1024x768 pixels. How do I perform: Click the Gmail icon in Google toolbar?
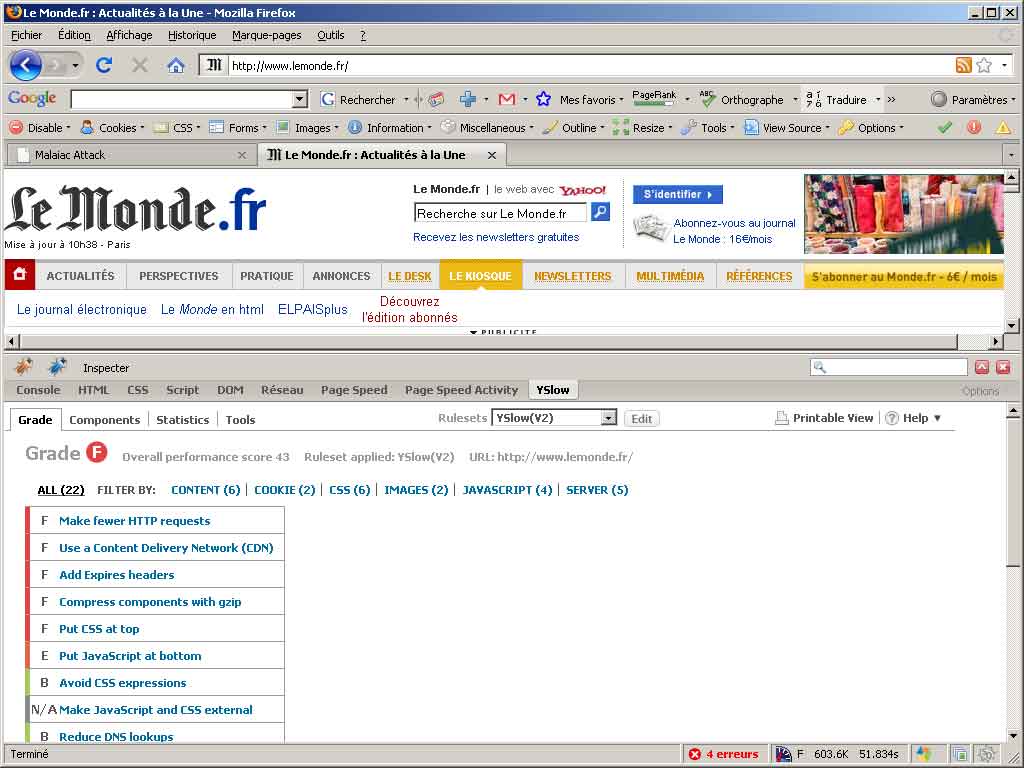507,99
